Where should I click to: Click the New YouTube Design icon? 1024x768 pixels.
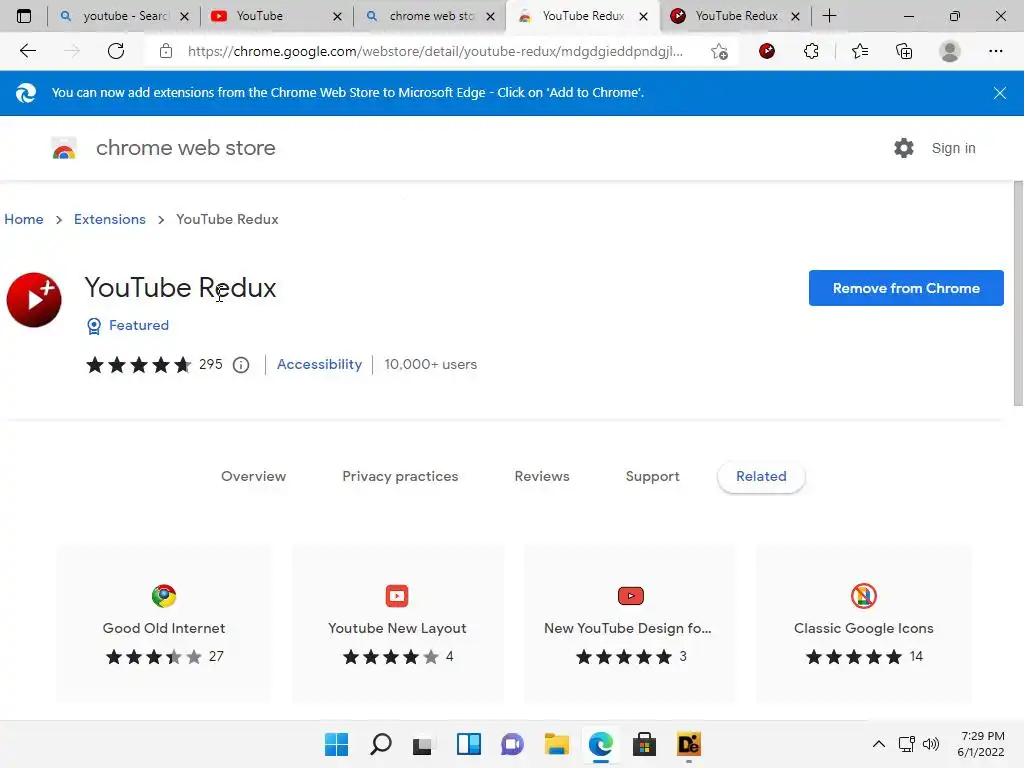630,596
